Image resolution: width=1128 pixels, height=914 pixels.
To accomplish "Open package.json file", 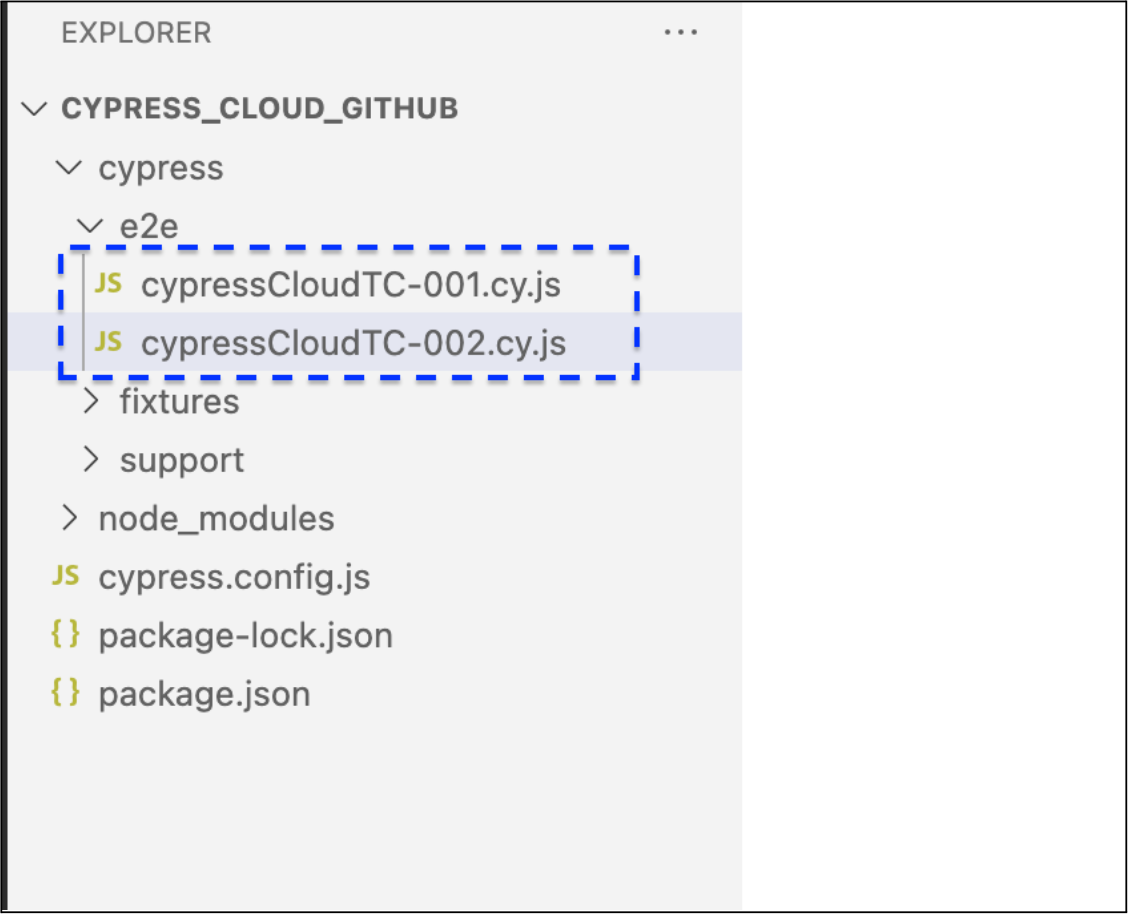I will click(204, 693).
